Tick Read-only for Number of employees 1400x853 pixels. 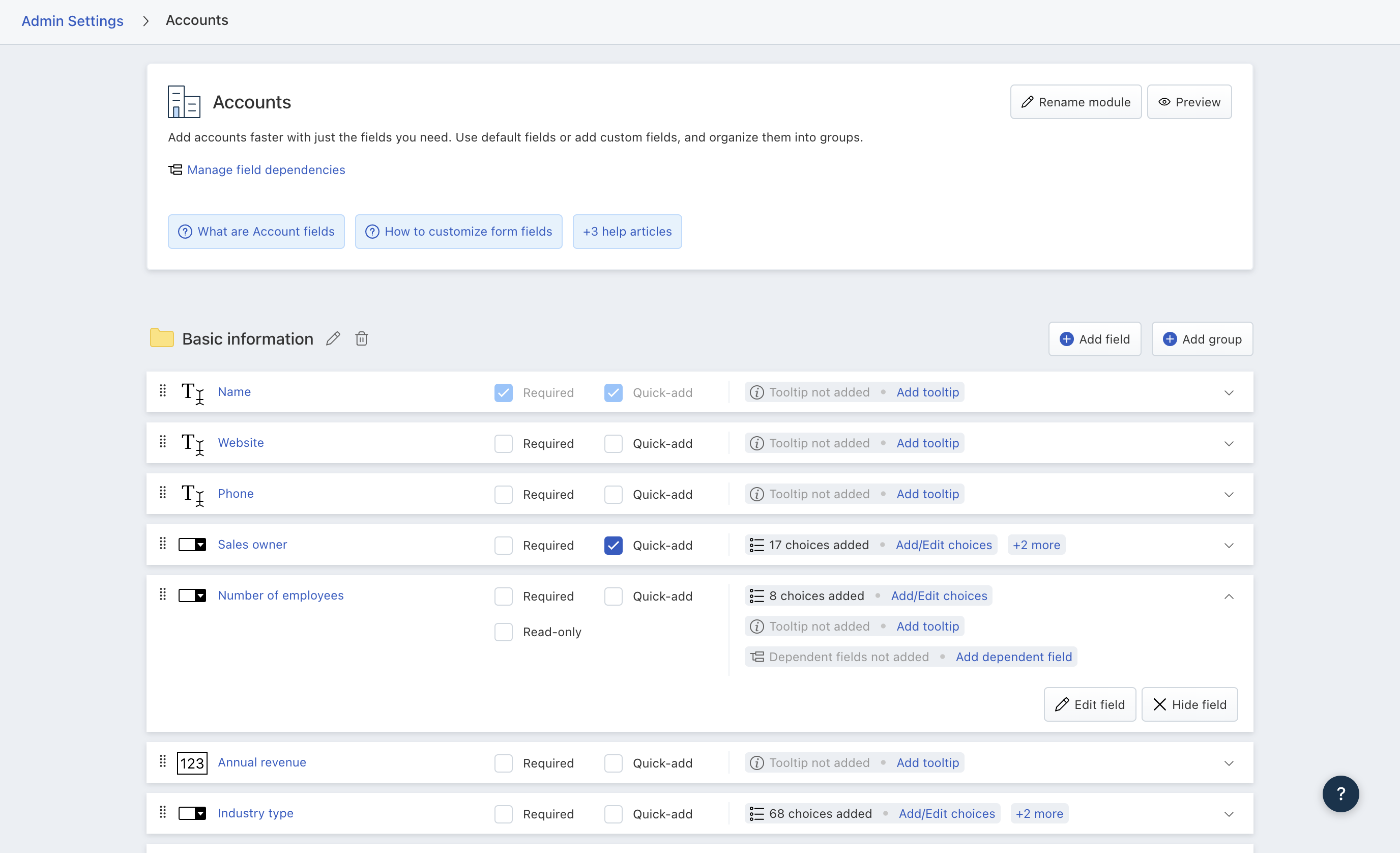[503, 632]
